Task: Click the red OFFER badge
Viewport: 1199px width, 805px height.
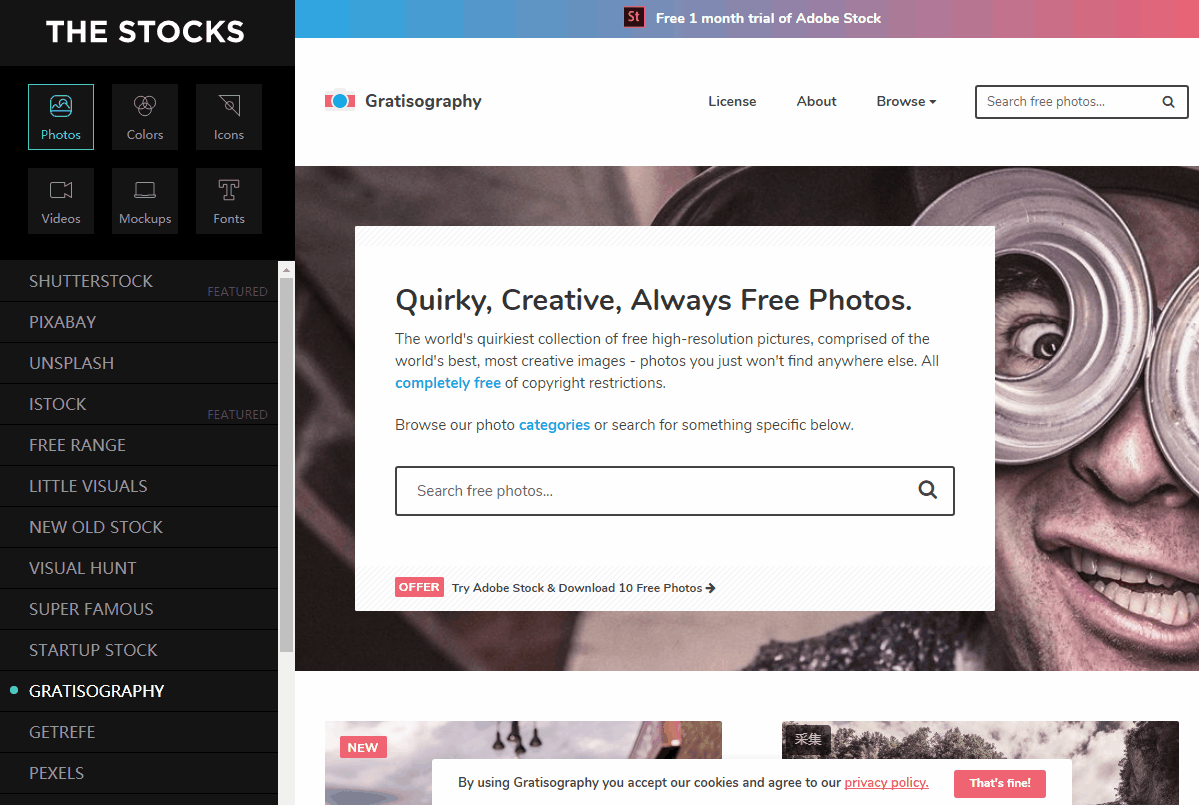Action: click(x=419, y=587)
